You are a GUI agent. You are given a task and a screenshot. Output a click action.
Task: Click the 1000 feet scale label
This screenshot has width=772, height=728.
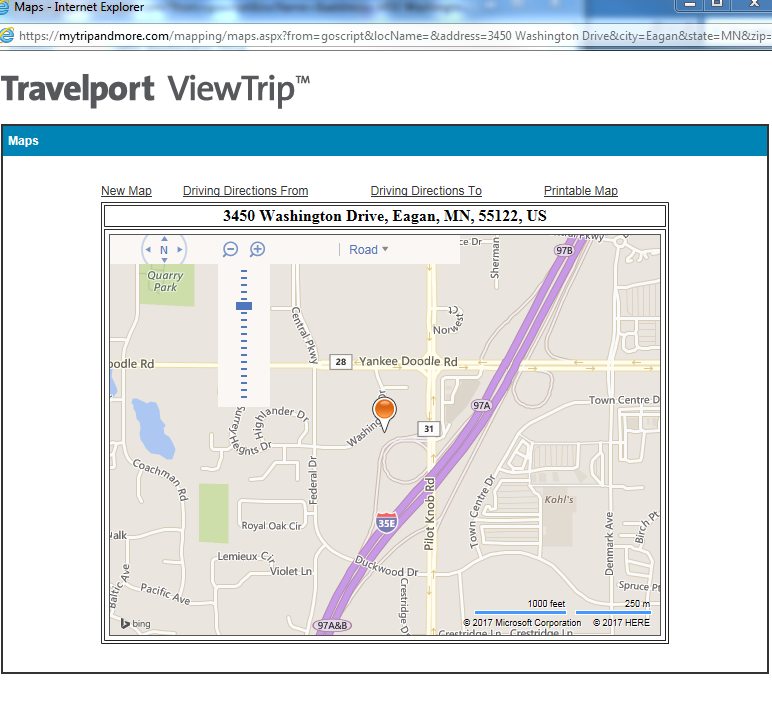point(547,603)
